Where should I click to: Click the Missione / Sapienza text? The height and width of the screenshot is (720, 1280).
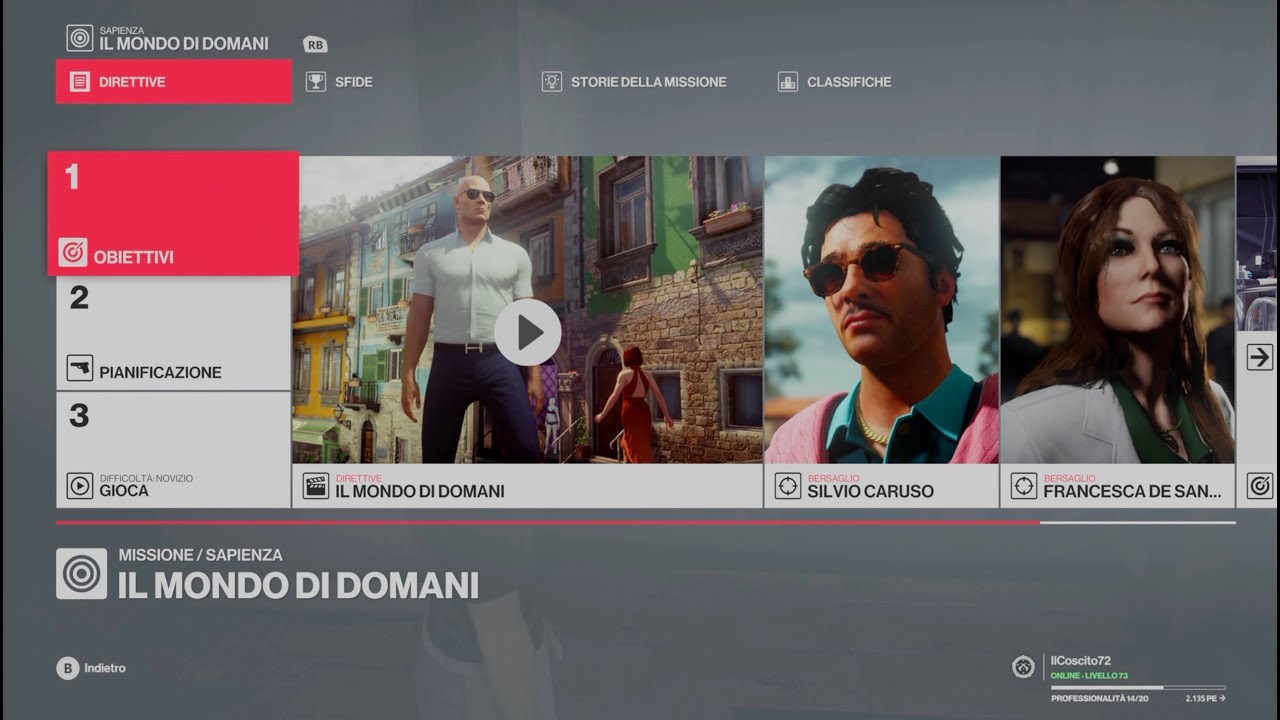[x=200, y=555]
